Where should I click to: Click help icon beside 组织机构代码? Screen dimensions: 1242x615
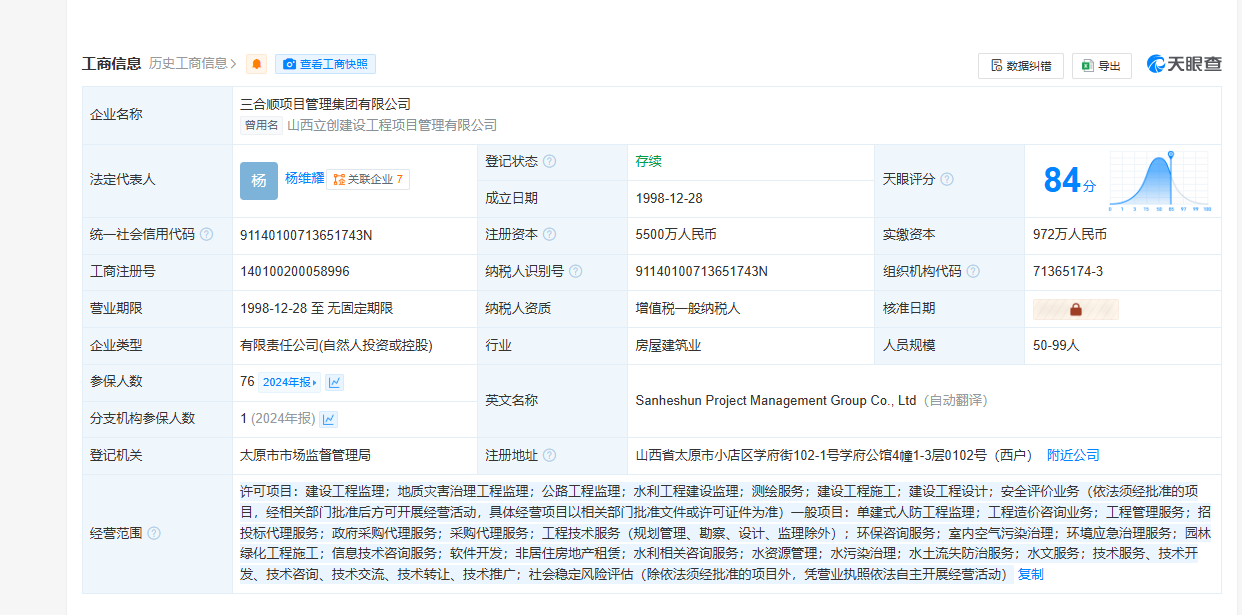tap(972, 272)
